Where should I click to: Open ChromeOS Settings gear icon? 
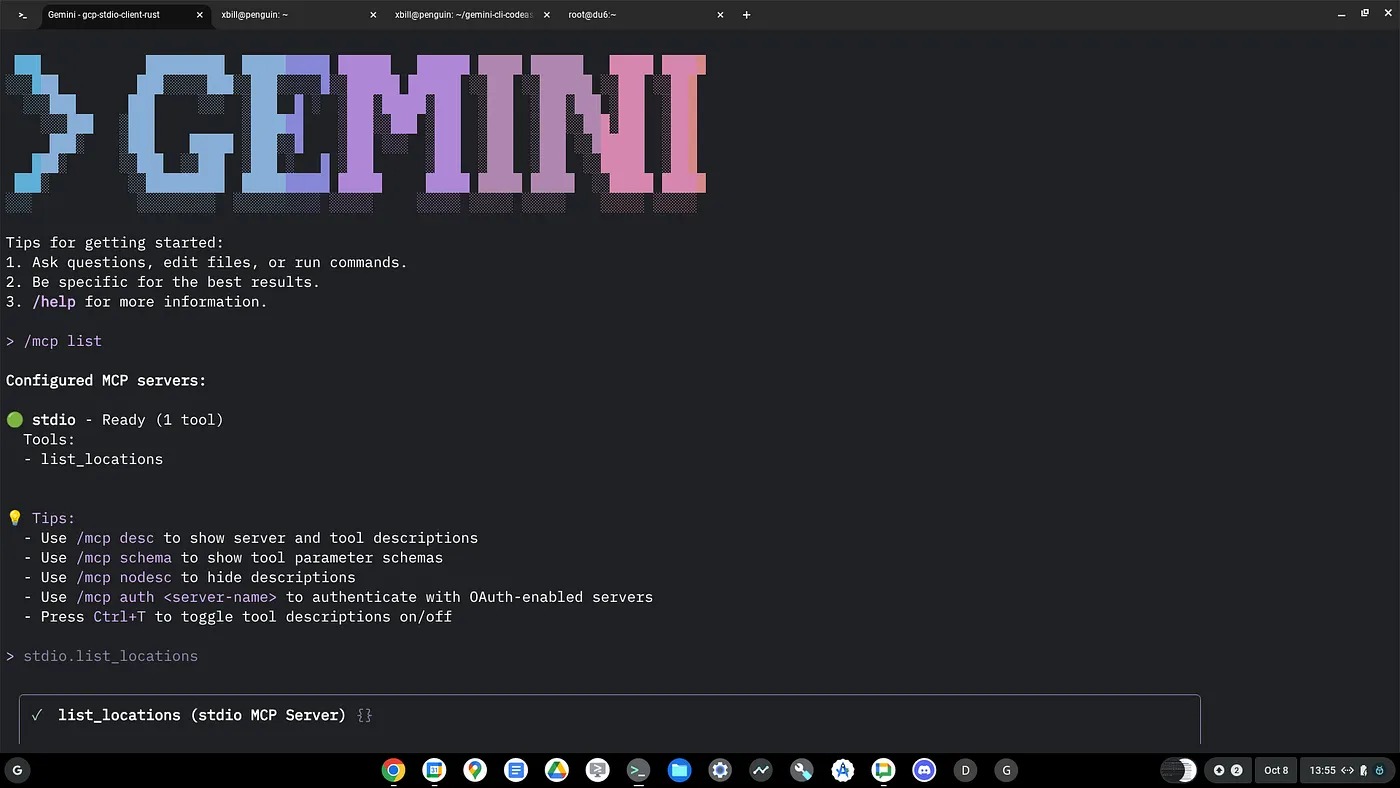pyautogui.click(x=720, y=770)
